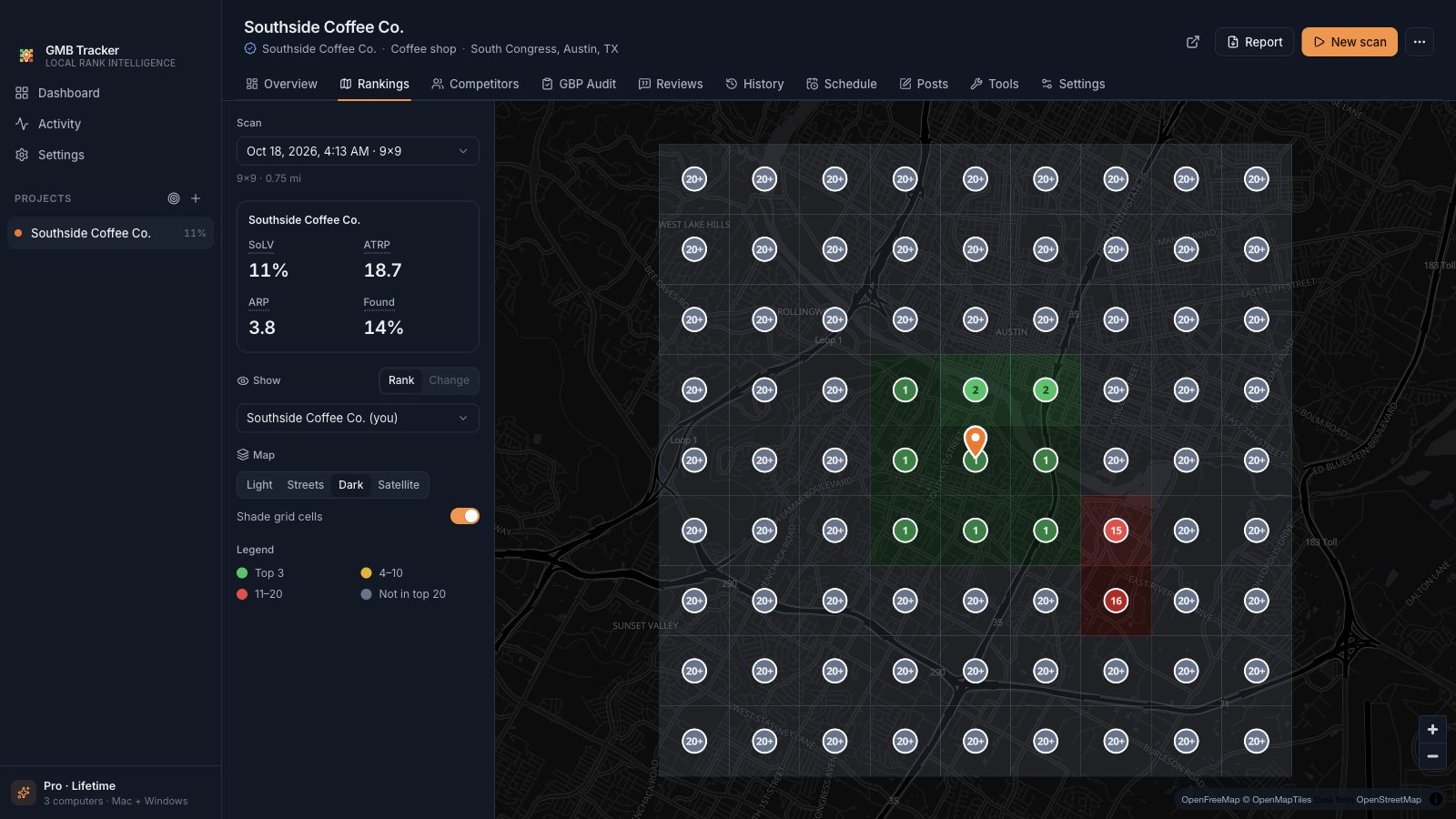Screen dimensions: 1456x819
Task: Switch to the Posts tab
Action: [924, 84]
